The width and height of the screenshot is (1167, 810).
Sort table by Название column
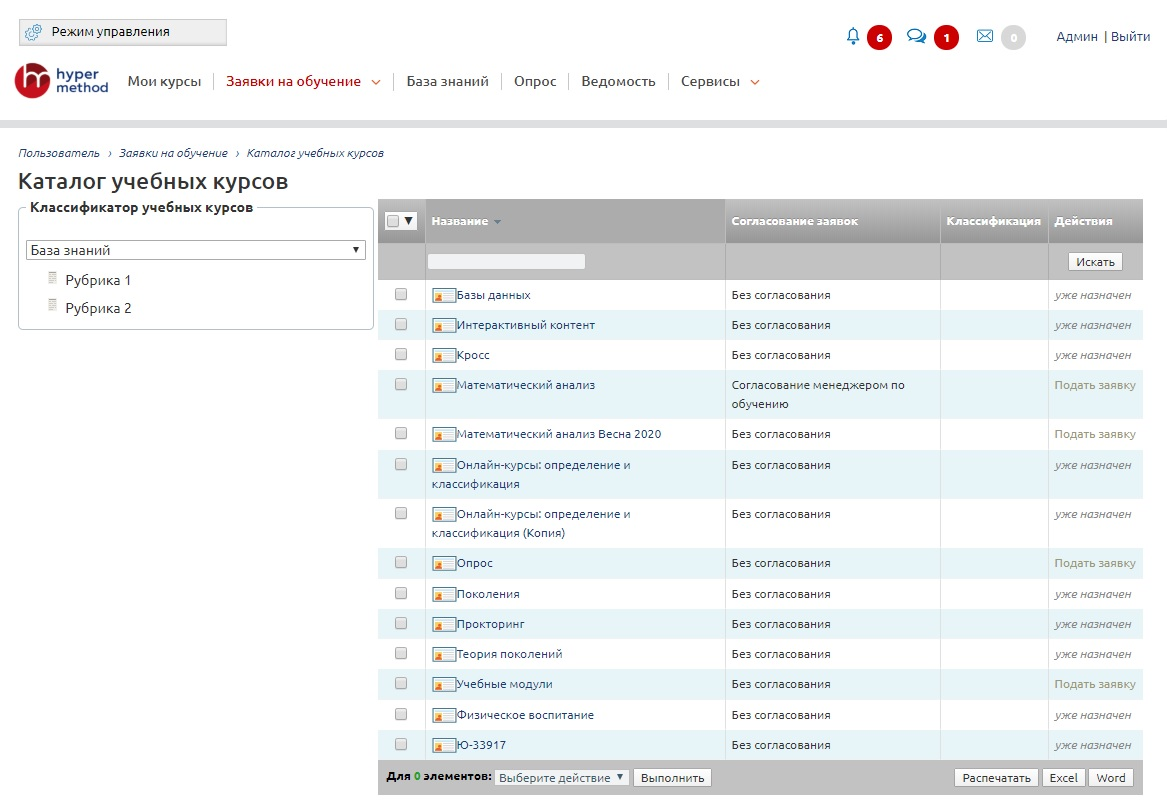(x=460, y=221)
